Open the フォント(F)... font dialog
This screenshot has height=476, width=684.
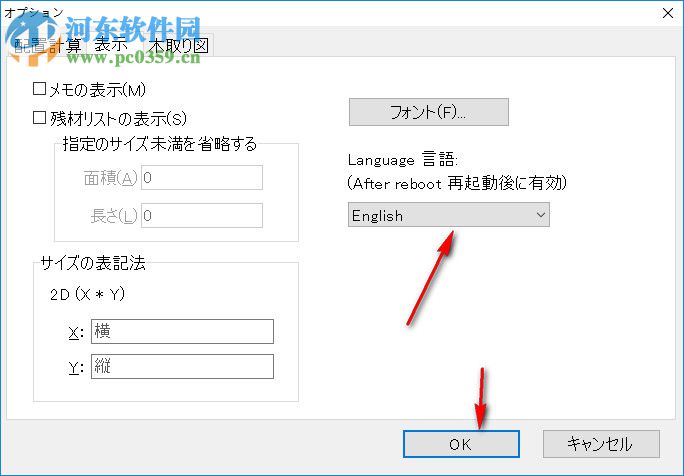coord(428,112)
